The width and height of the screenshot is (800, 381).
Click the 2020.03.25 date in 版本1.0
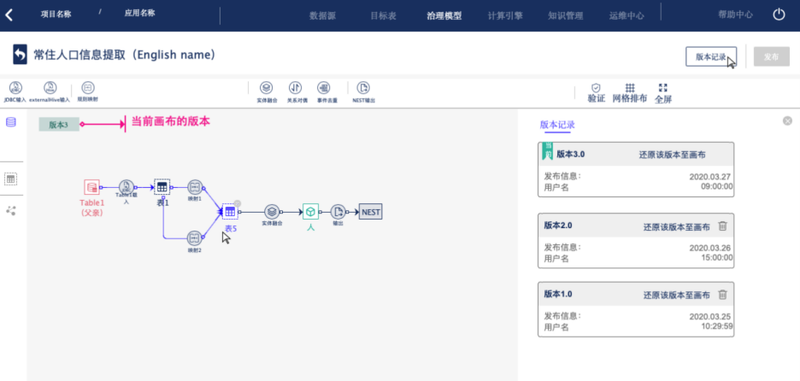click(x=711, y=316)
